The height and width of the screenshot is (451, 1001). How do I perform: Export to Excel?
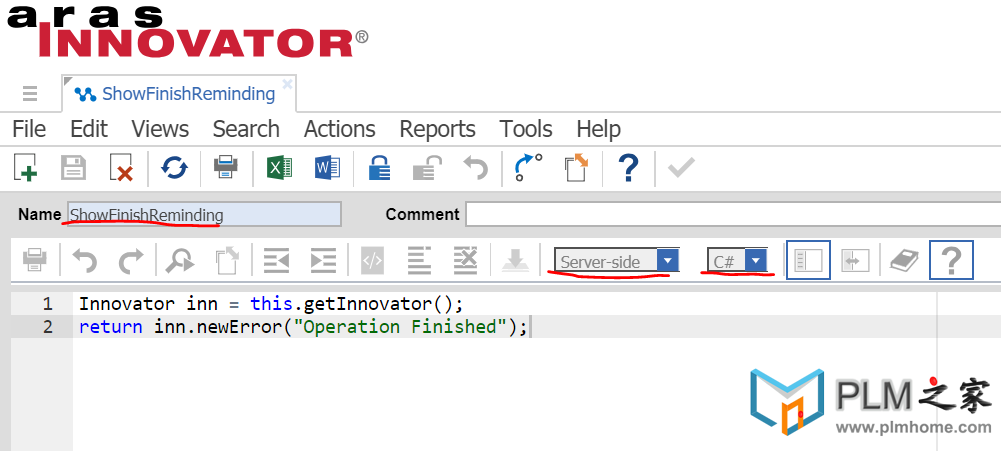pos(279,169)
